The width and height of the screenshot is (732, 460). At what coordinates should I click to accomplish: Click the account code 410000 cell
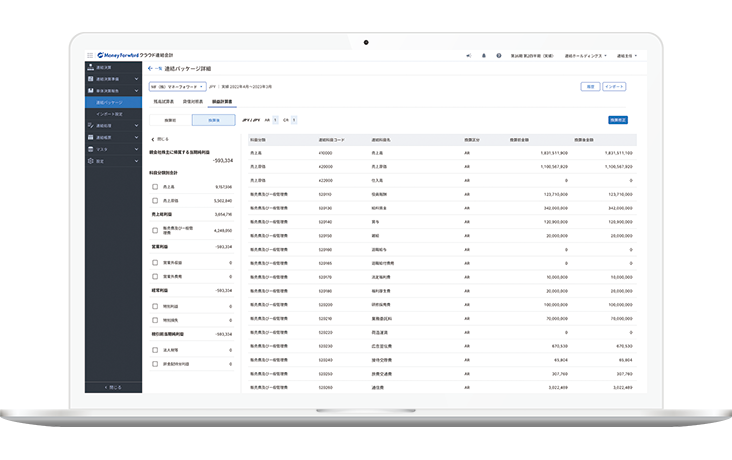(x=325, y=153)
